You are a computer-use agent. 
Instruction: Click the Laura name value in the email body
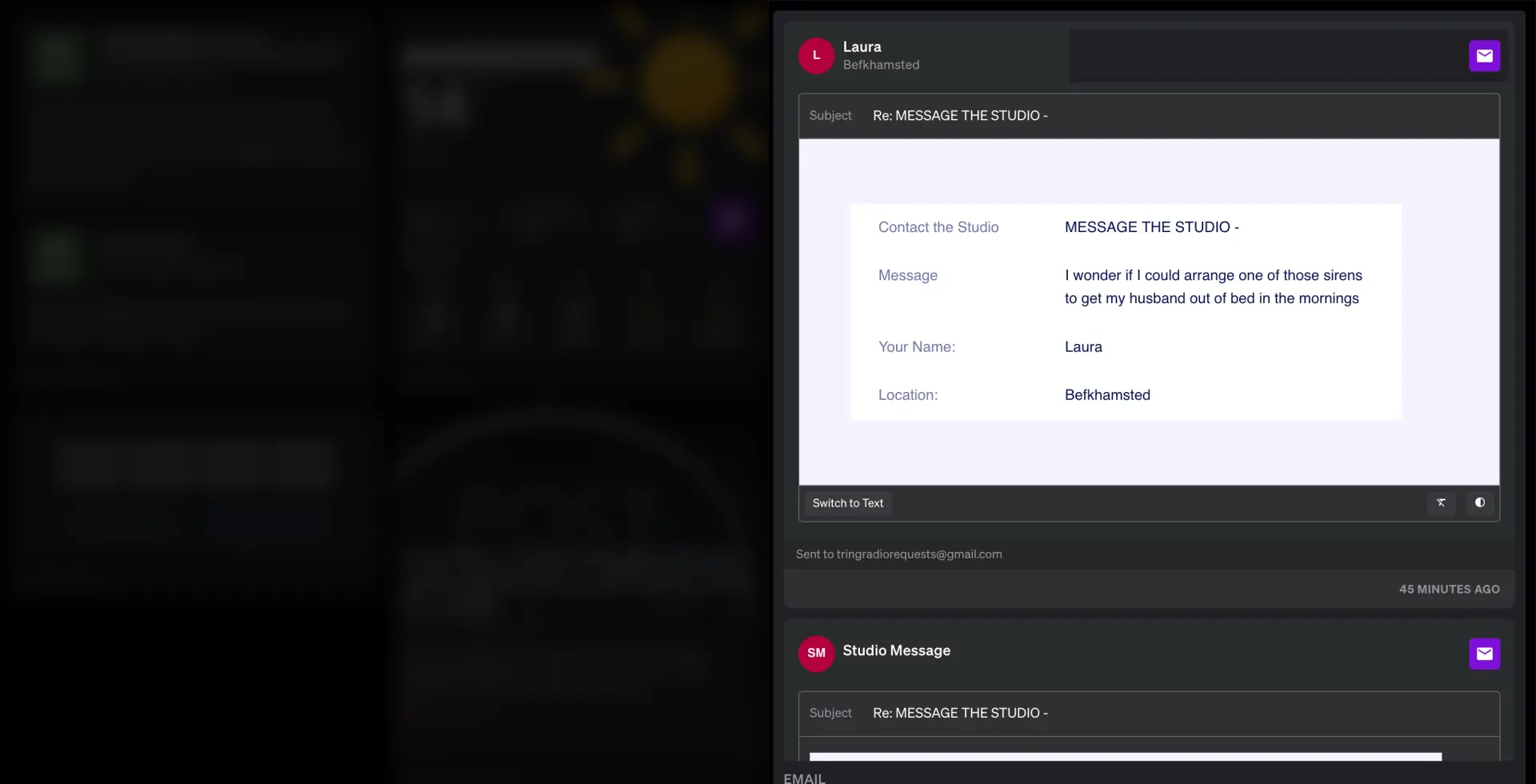pos(1083,347)
